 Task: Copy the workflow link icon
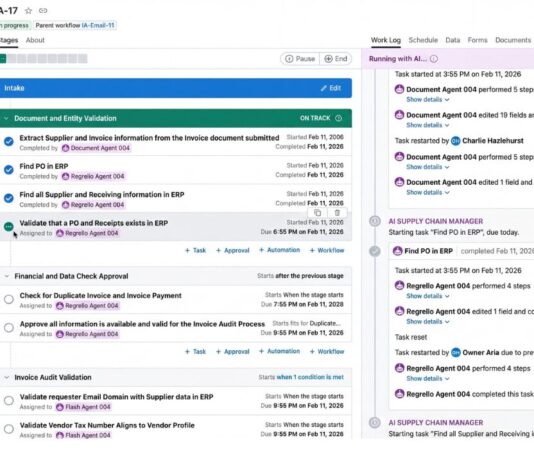tap(43, 11)
